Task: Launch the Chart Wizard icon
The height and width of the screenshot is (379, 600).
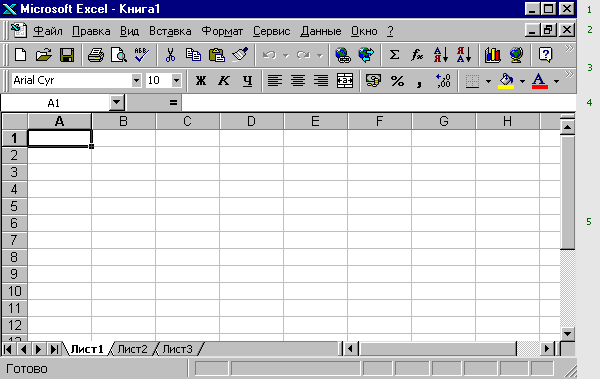Action: click(492, 55)
